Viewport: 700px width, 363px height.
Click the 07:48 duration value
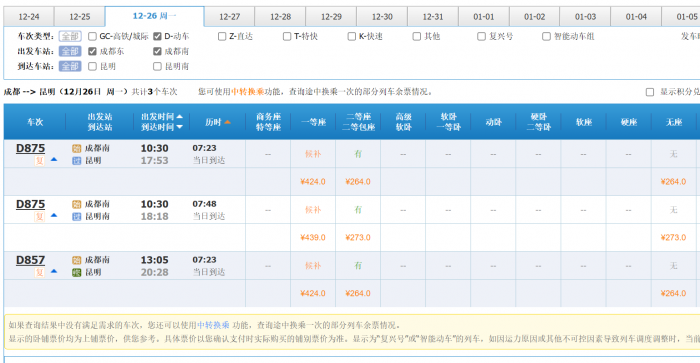coord(204,204)
